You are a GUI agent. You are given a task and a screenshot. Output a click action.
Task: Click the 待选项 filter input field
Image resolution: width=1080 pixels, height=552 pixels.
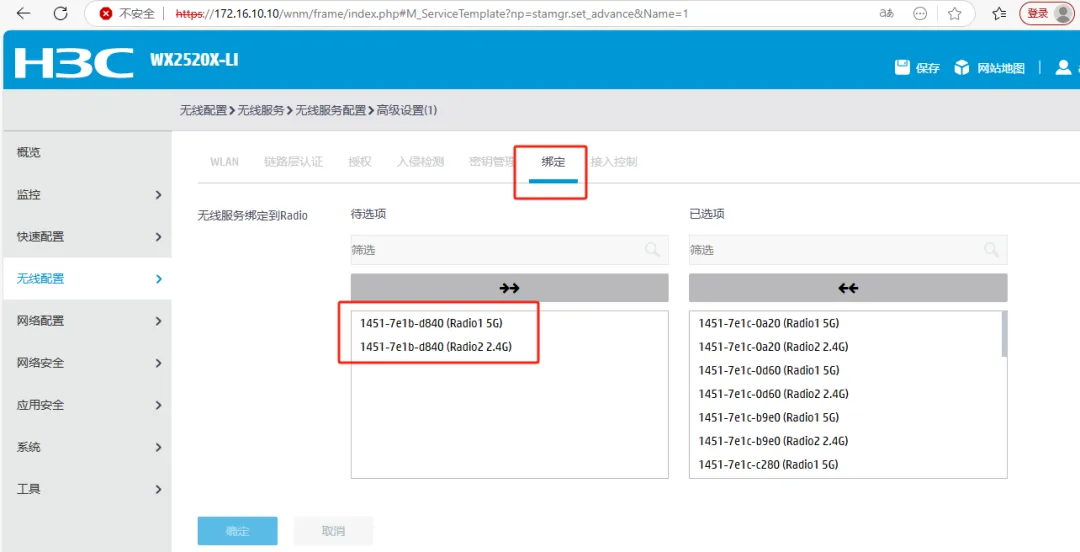tap(509, 249)
